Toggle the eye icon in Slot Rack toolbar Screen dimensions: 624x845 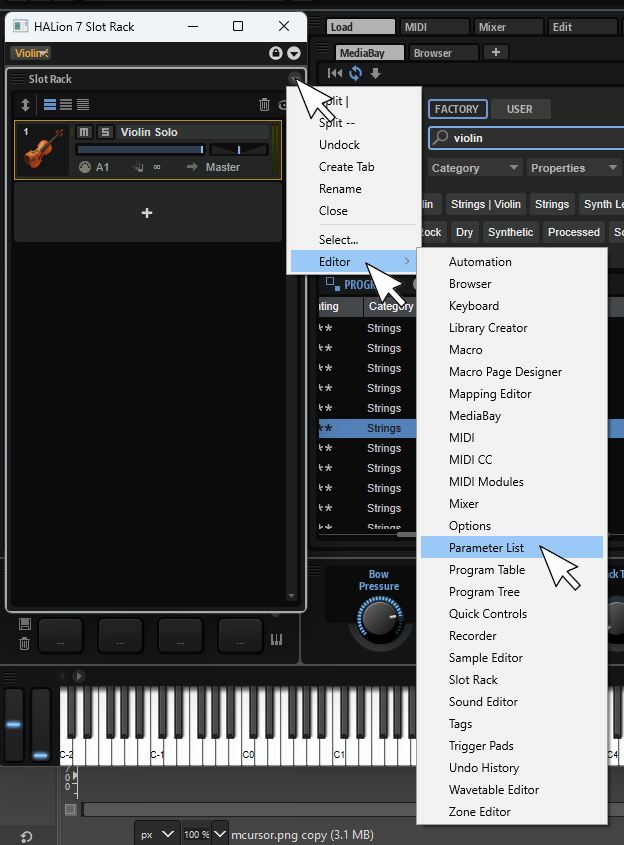(x=283, y=105)
